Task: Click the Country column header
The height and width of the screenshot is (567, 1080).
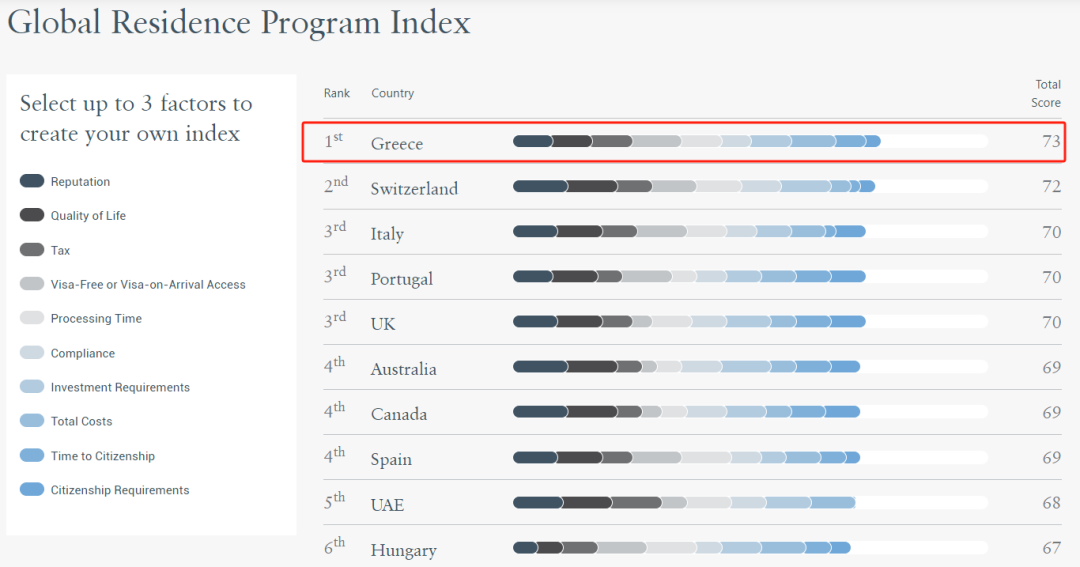Action: point(393,93)
